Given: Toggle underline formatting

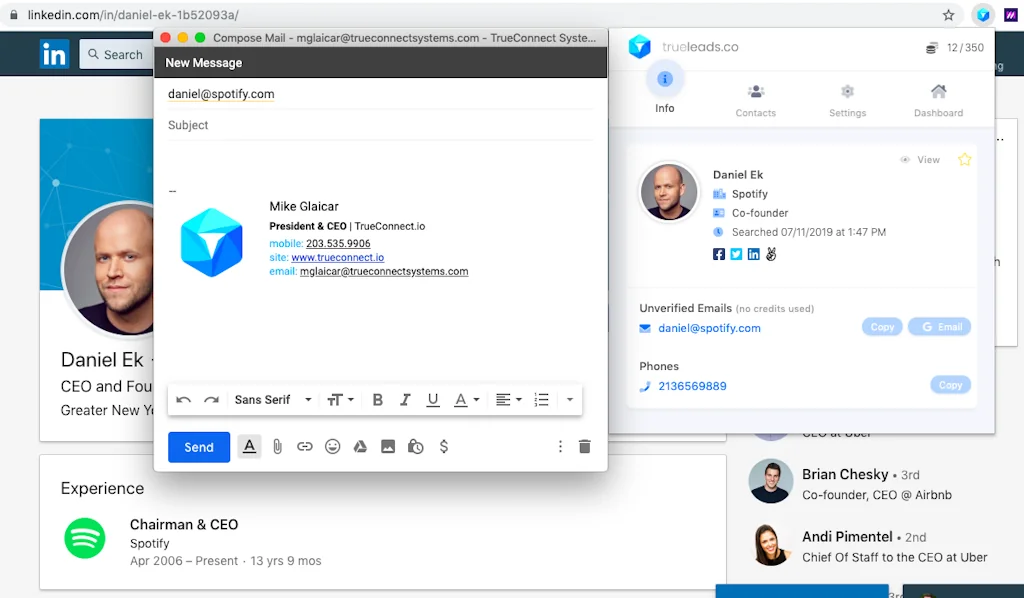Looking at the screenshot, I should coord(433,399).
